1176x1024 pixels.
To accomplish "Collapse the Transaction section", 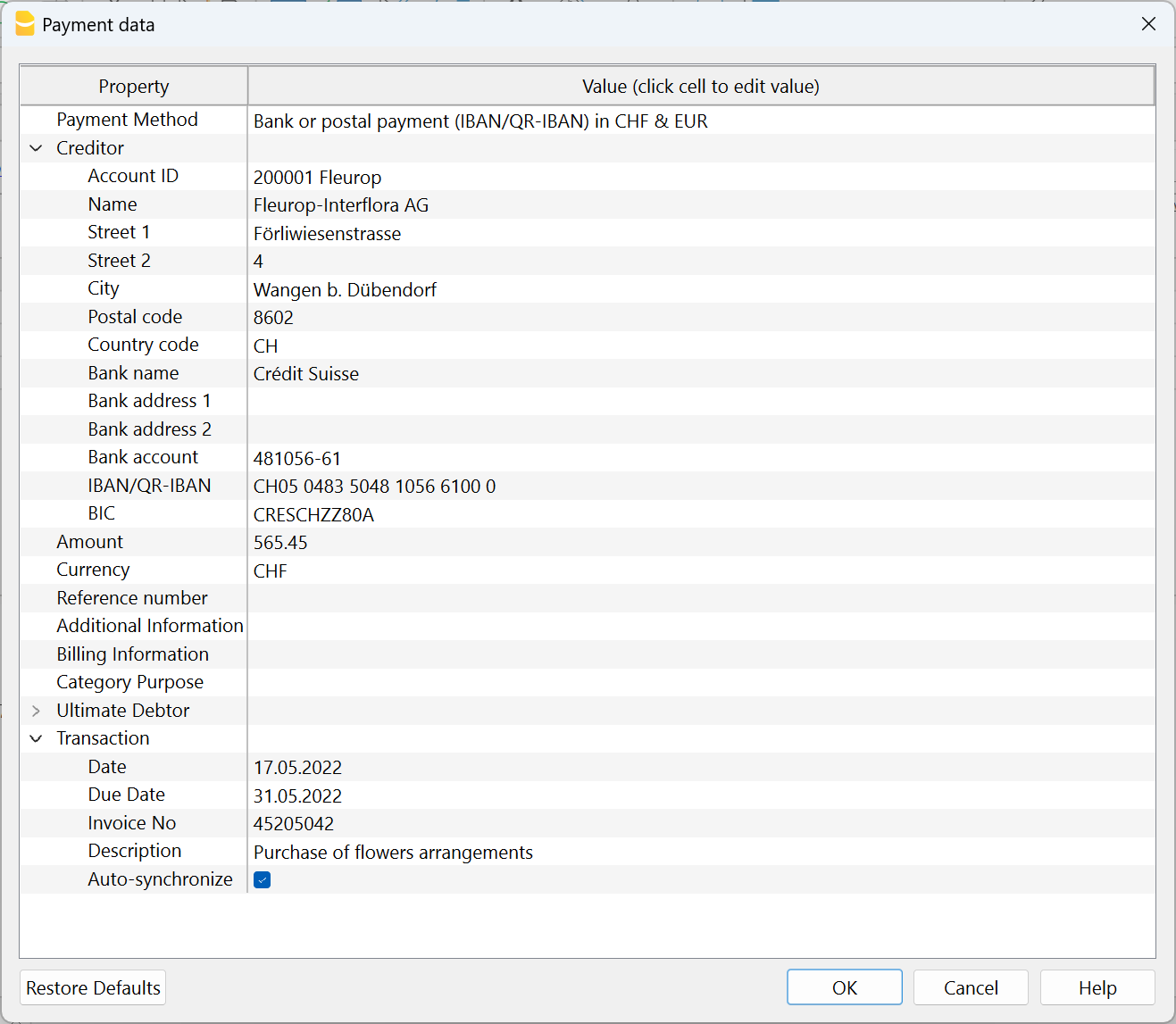I will point(36,738).
